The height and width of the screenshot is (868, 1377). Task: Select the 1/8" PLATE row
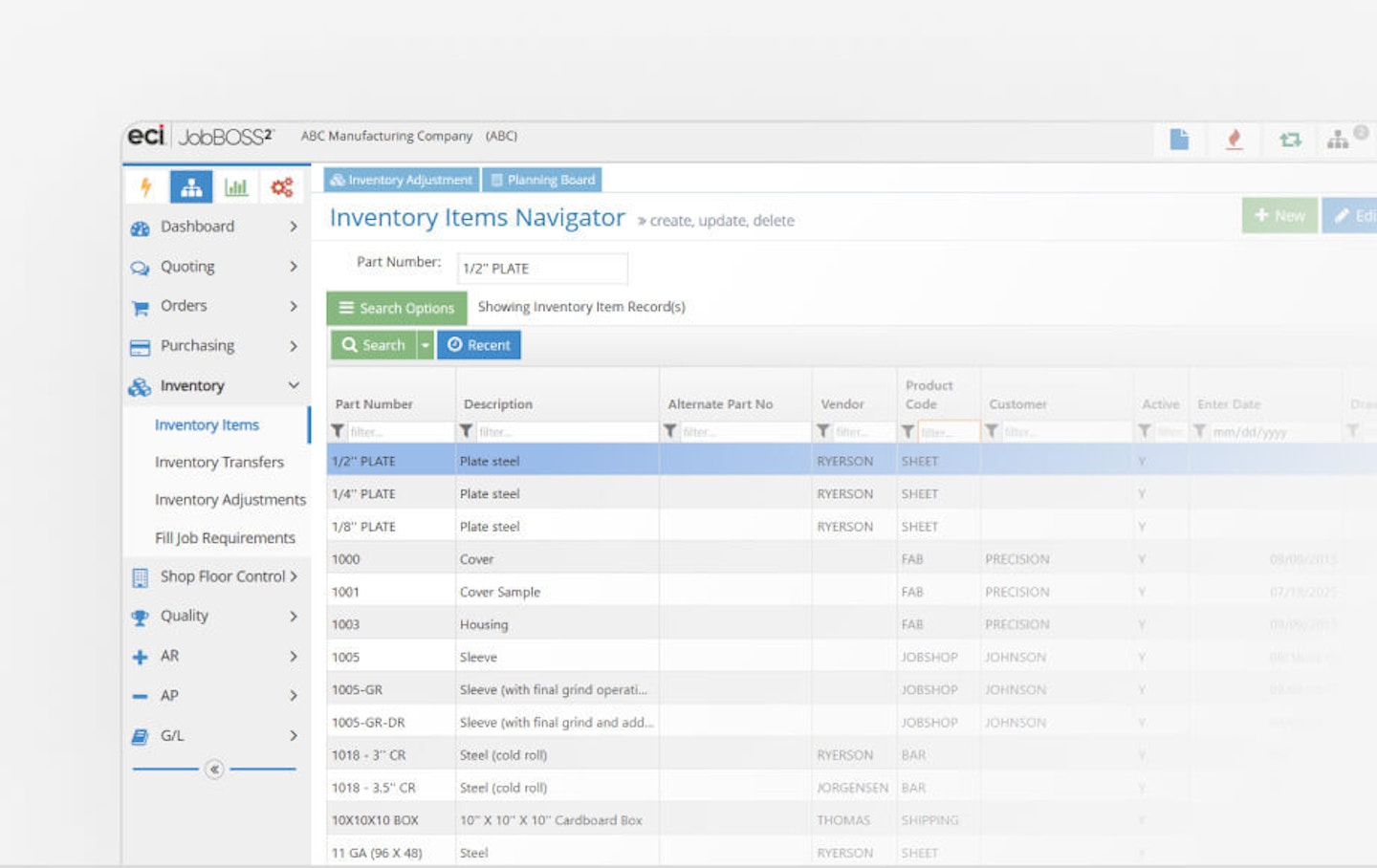coord(851,527)
